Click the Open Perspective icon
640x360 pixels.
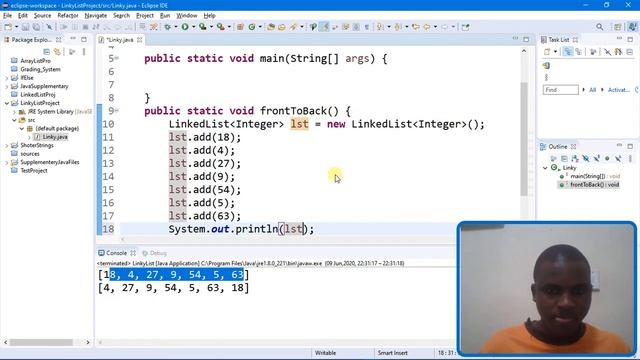[x=618, y=27]
